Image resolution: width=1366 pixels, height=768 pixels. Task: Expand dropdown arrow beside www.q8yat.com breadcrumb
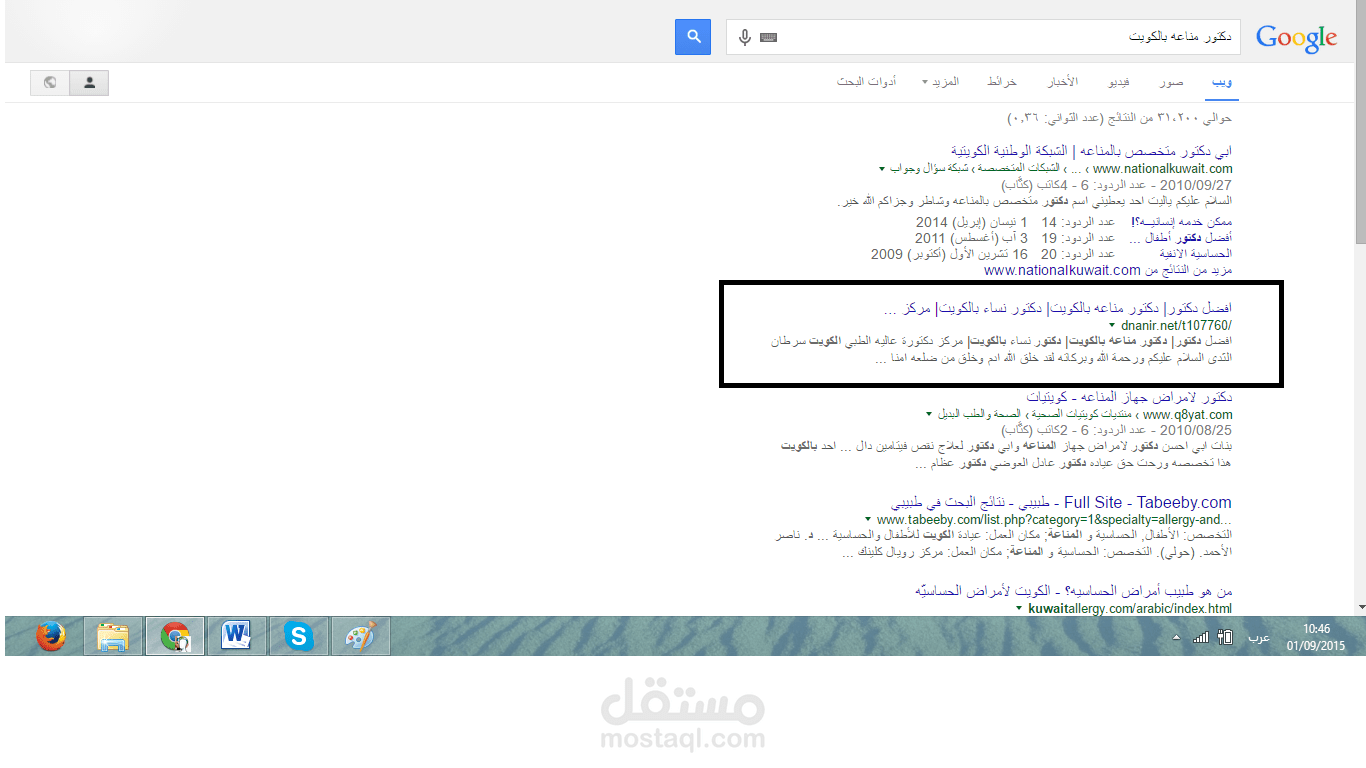(930, 414)
